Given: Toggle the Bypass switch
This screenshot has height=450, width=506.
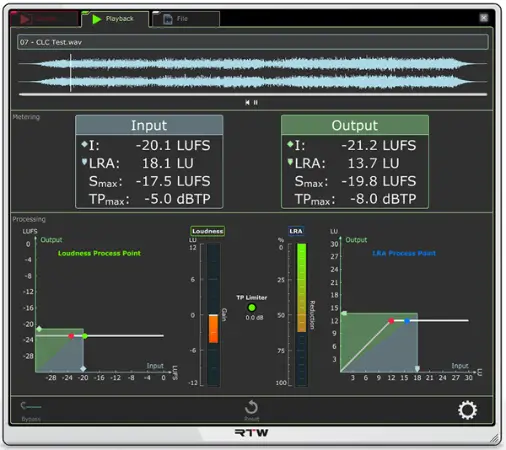Looking at the screenshot, I should point(31,406).
